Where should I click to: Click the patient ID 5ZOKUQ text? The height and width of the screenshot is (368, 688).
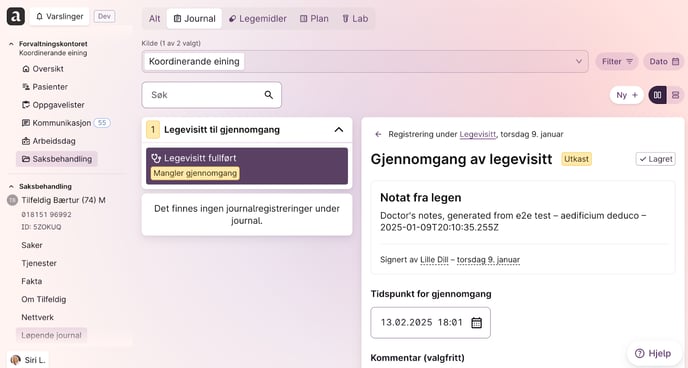[41, 227]
